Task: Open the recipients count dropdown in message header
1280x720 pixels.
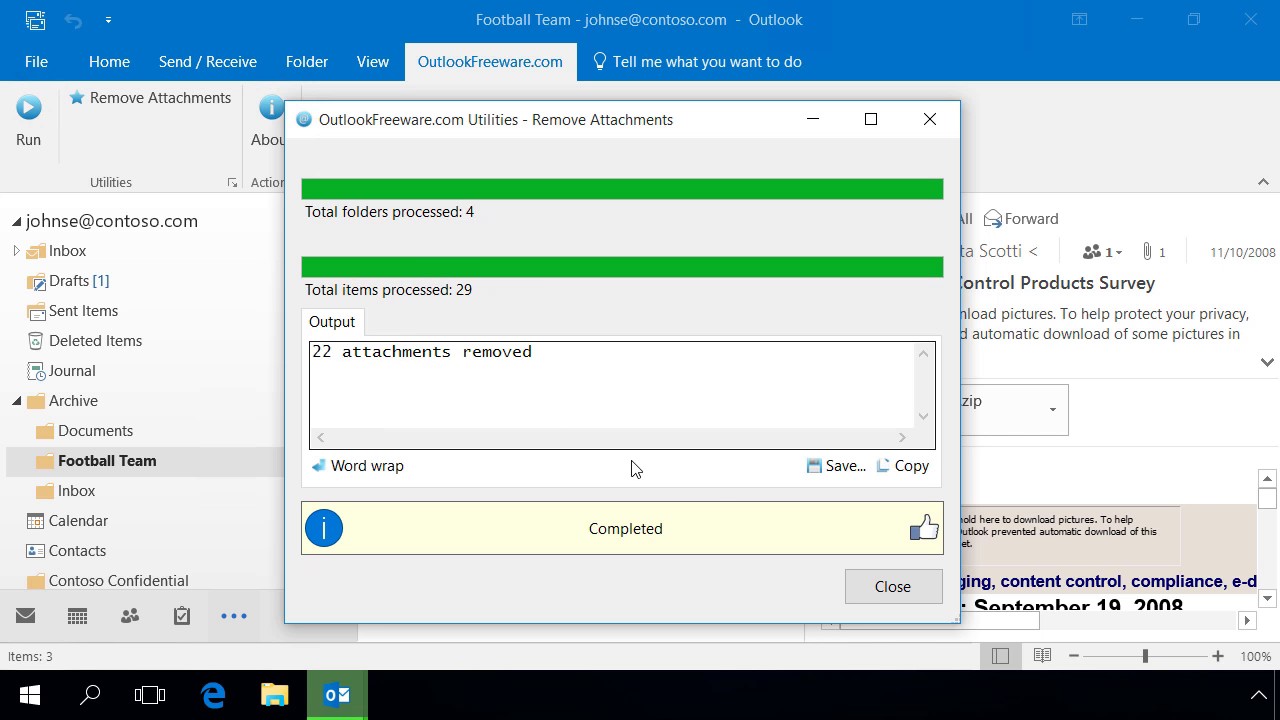Action: click(1102, 252)
